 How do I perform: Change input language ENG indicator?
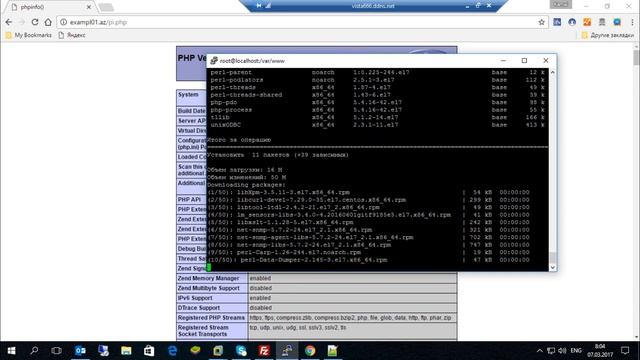[x=576, y=350]
